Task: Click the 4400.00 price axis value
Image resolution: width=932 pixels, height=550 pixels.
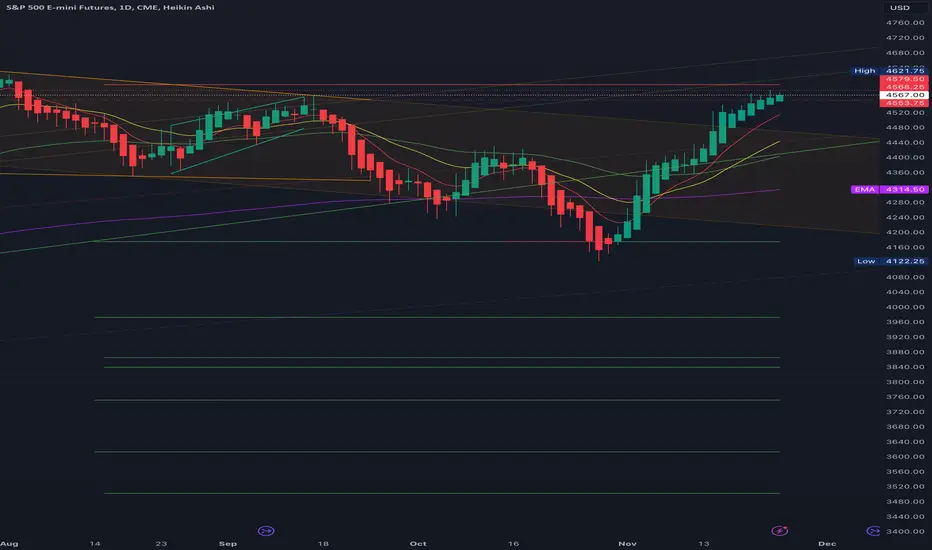Action: tap(905, 158)
